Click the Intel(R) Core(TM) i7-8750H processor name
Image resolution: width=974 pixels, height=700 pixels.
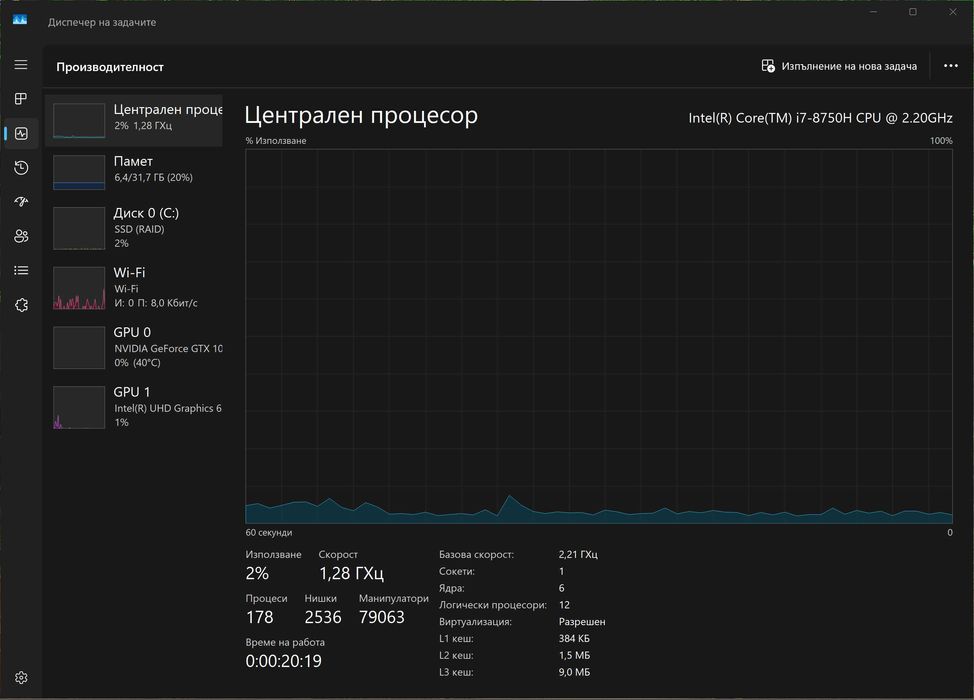[x=821, y=117]
